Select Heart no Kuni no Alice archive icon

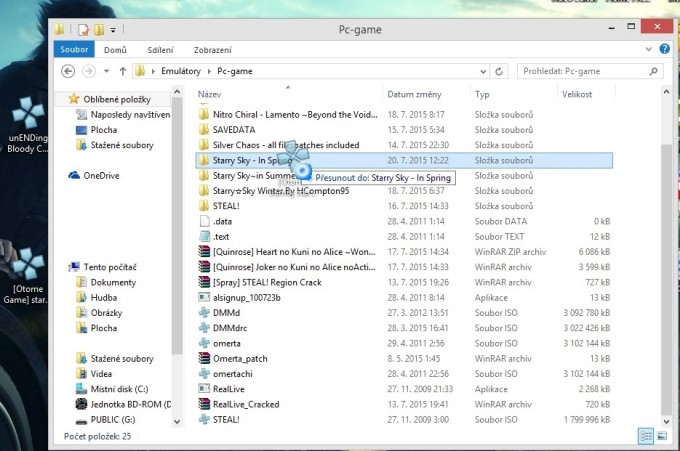(204, 252)
